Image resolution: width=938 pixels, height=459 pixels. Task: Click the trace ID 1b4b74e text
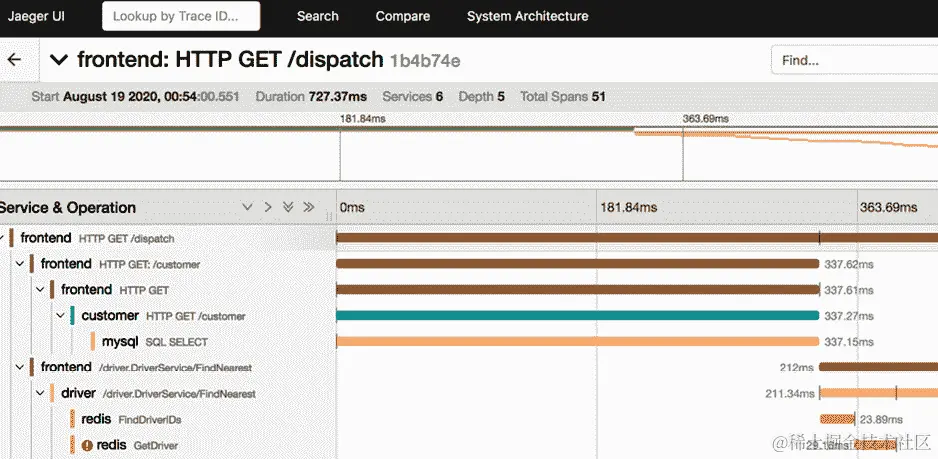[x=425, y=60]
